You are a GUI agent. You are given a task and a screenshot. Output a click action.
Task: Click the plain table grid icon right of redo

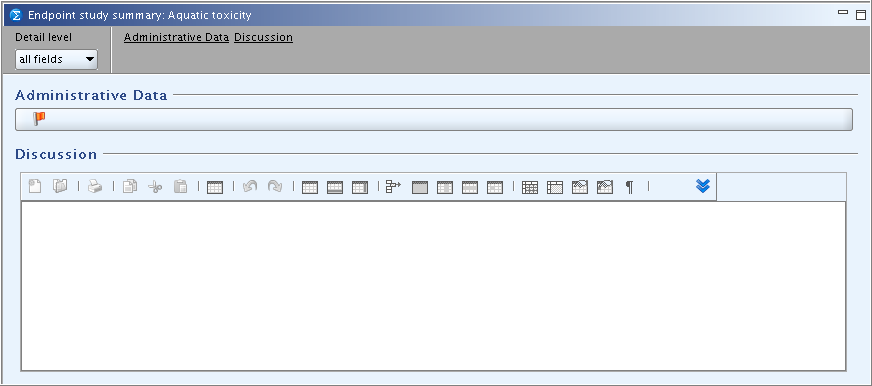pos(310,187)
